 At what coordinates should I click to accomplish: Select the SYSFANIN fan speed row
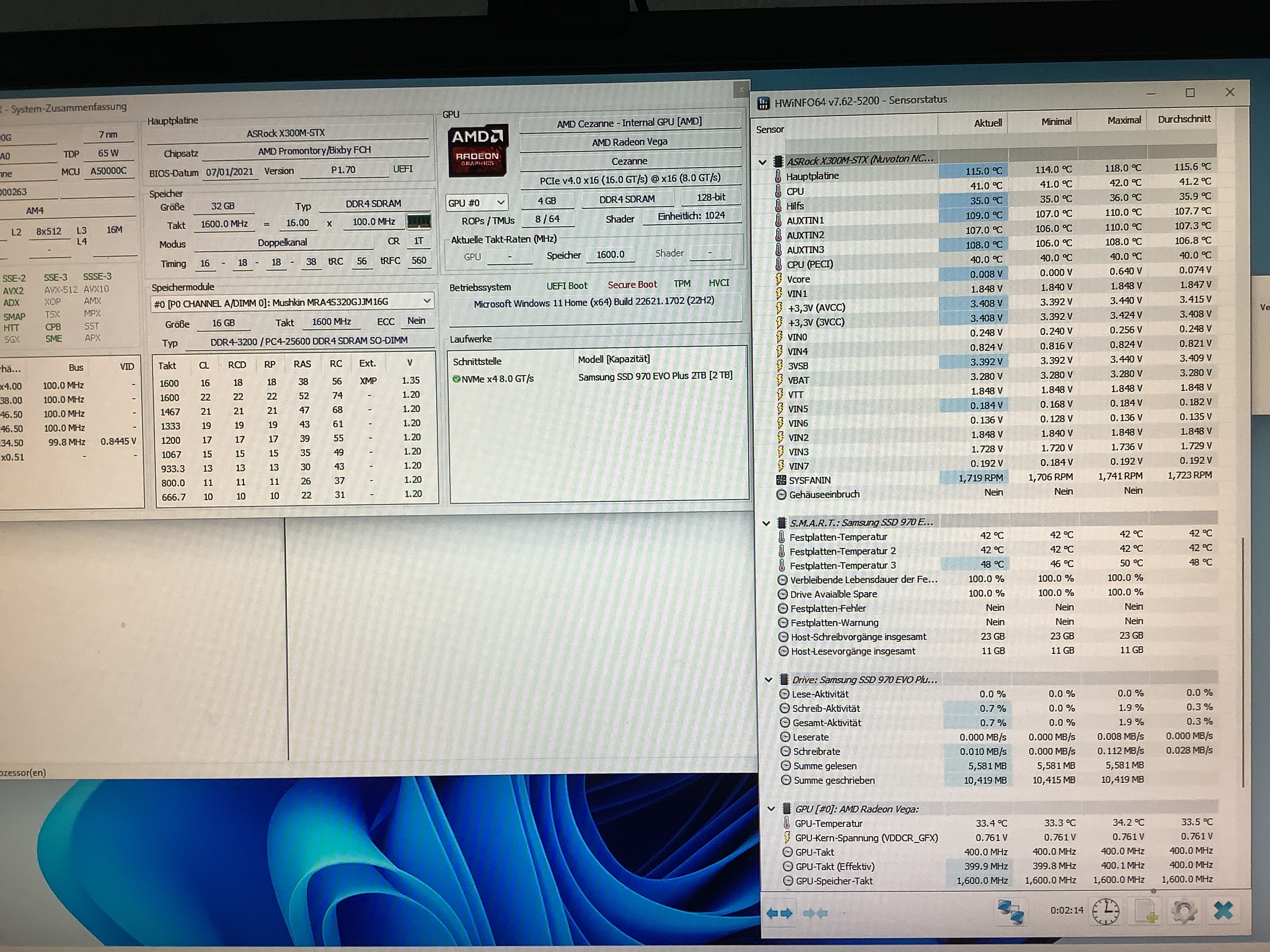tap(810, 480)
